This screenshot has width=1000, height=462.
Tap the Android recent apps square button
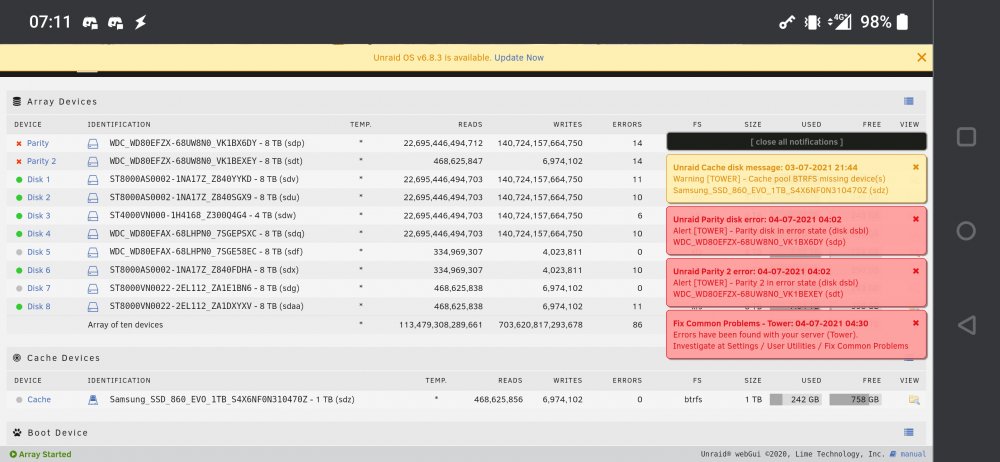click(966, 137)
